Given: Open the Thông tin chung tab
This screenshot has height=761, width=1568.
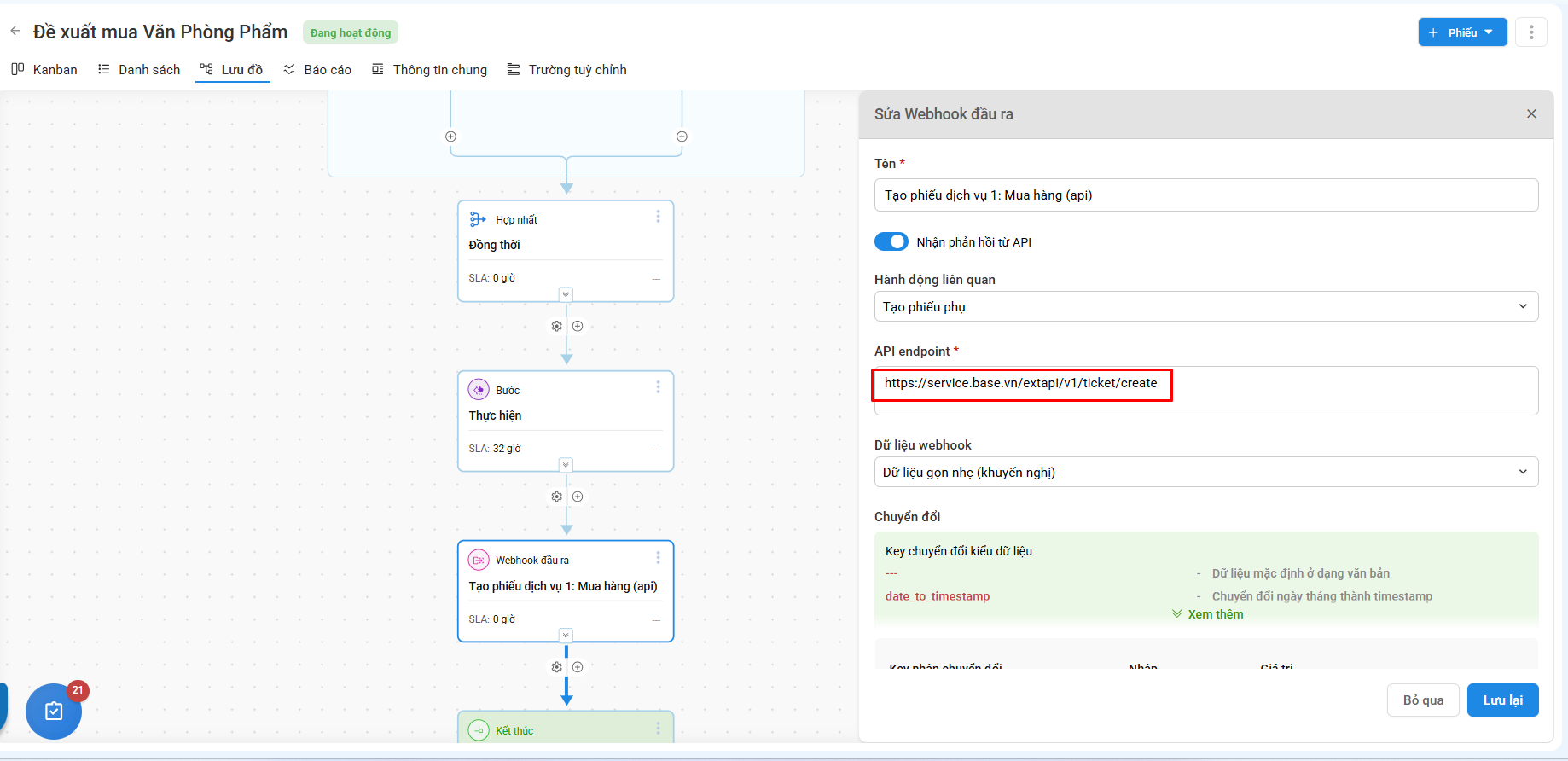Looking at the screenshot, I should click(430, 70).
